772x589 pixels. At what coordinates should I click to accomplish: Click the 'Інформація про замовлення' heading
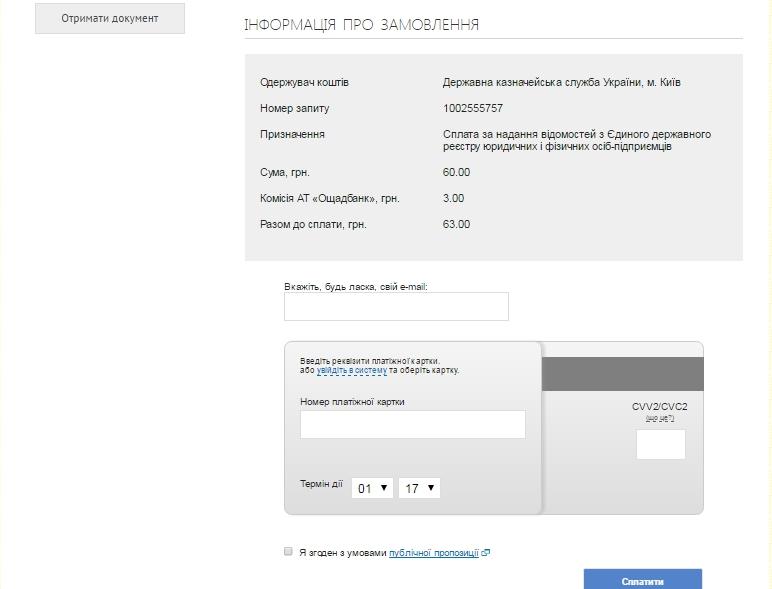pyautogui.click(x=361, y=24)
